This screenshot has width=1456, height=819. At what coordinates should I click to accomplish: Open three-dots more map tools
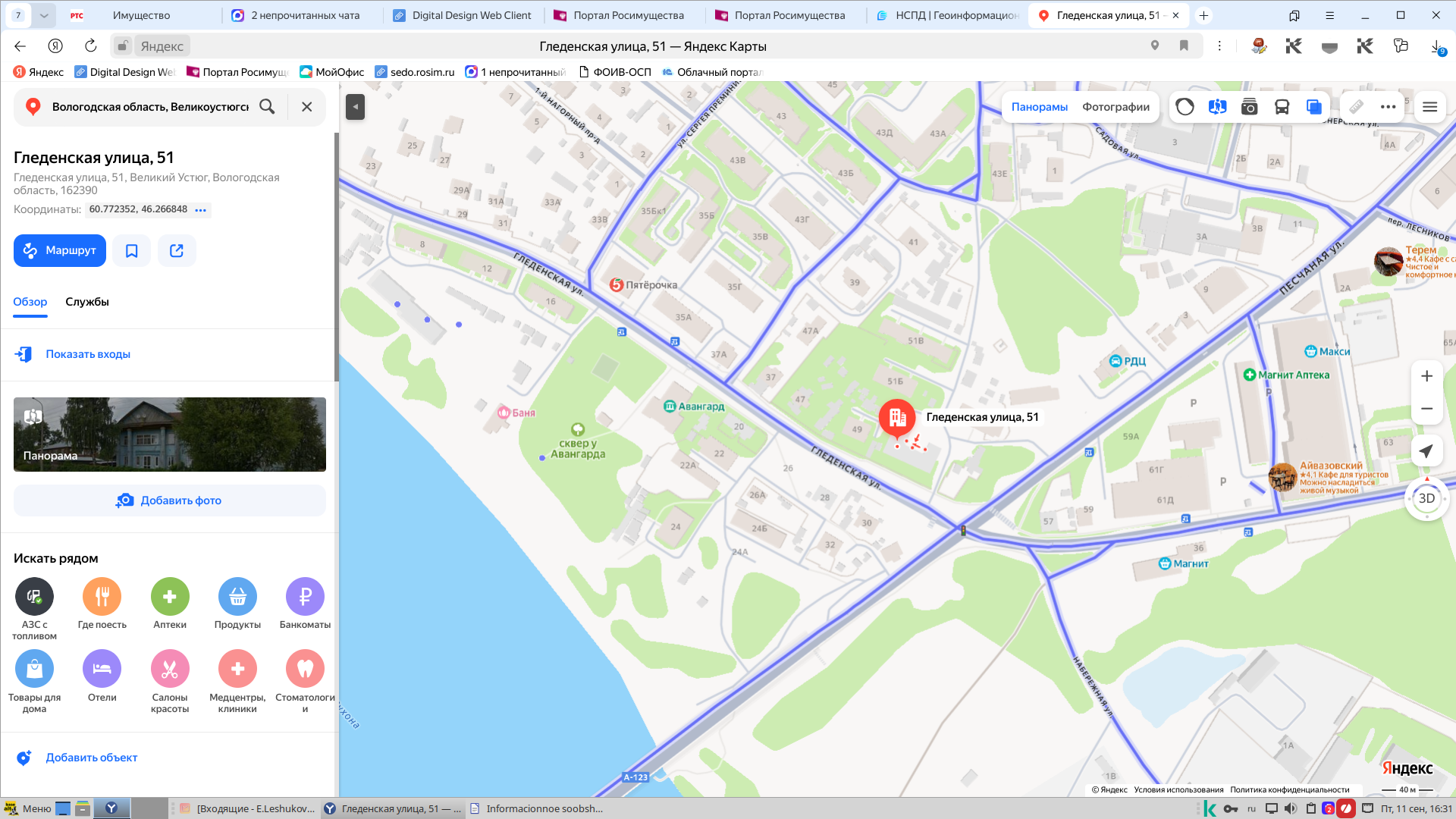pos(1388,107)
